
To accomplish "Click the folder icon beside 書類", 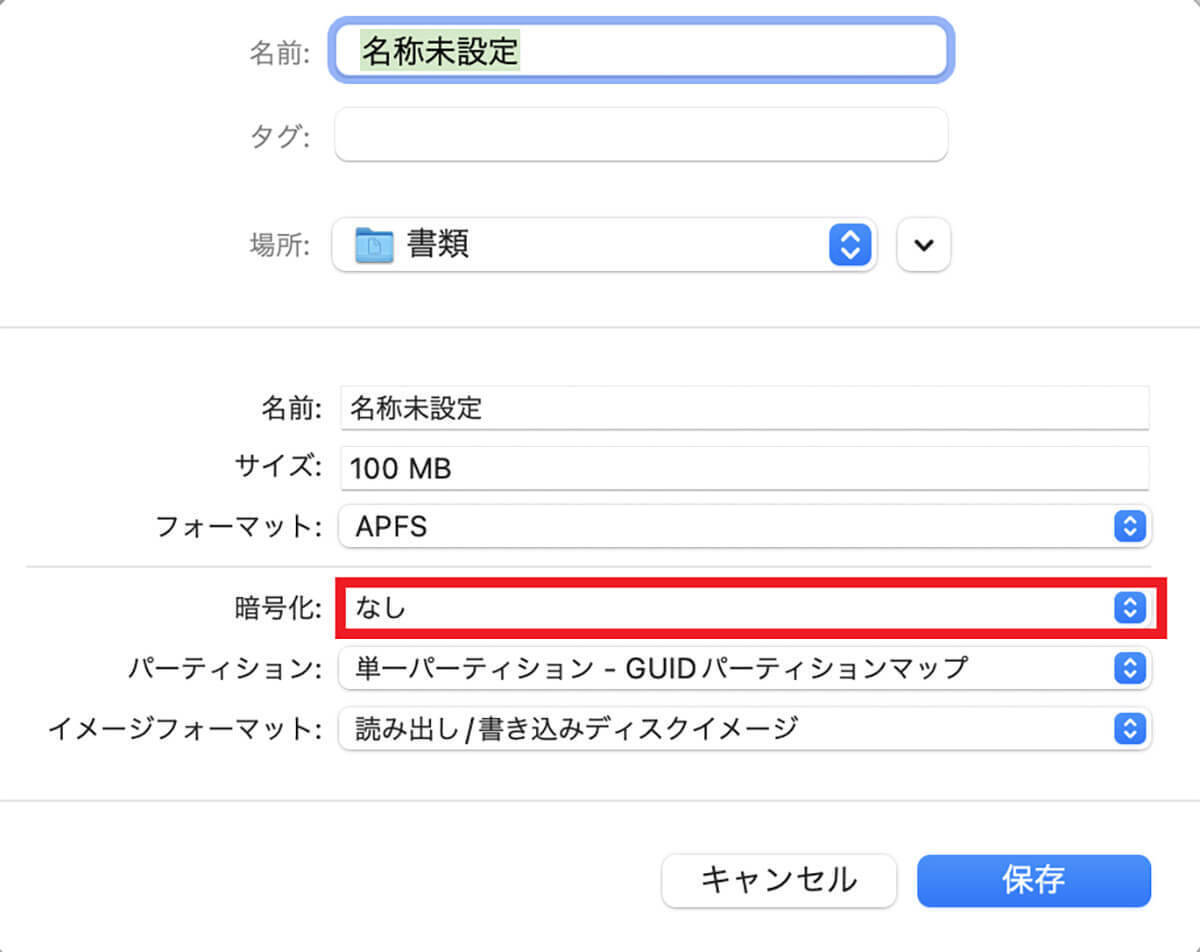I will [x=376, y=244].
